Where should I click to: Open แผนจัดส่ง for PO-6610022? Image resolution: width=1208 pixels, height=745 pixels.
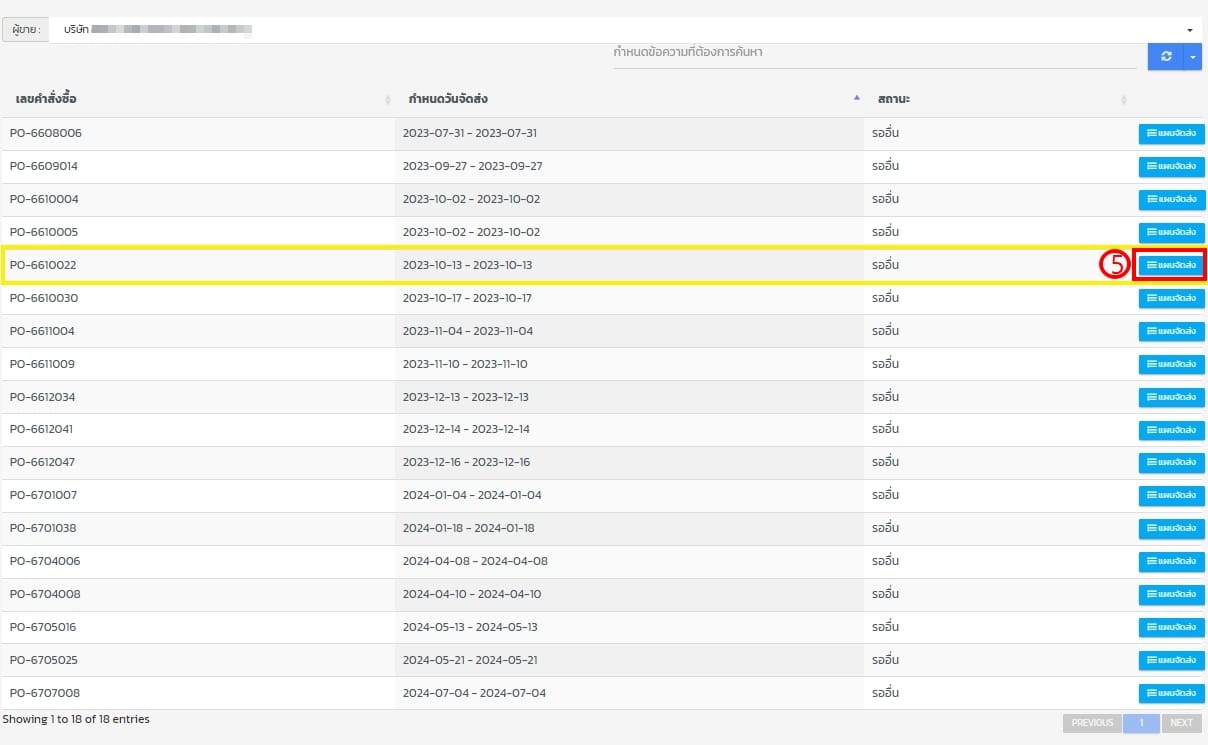[1171, 265]
